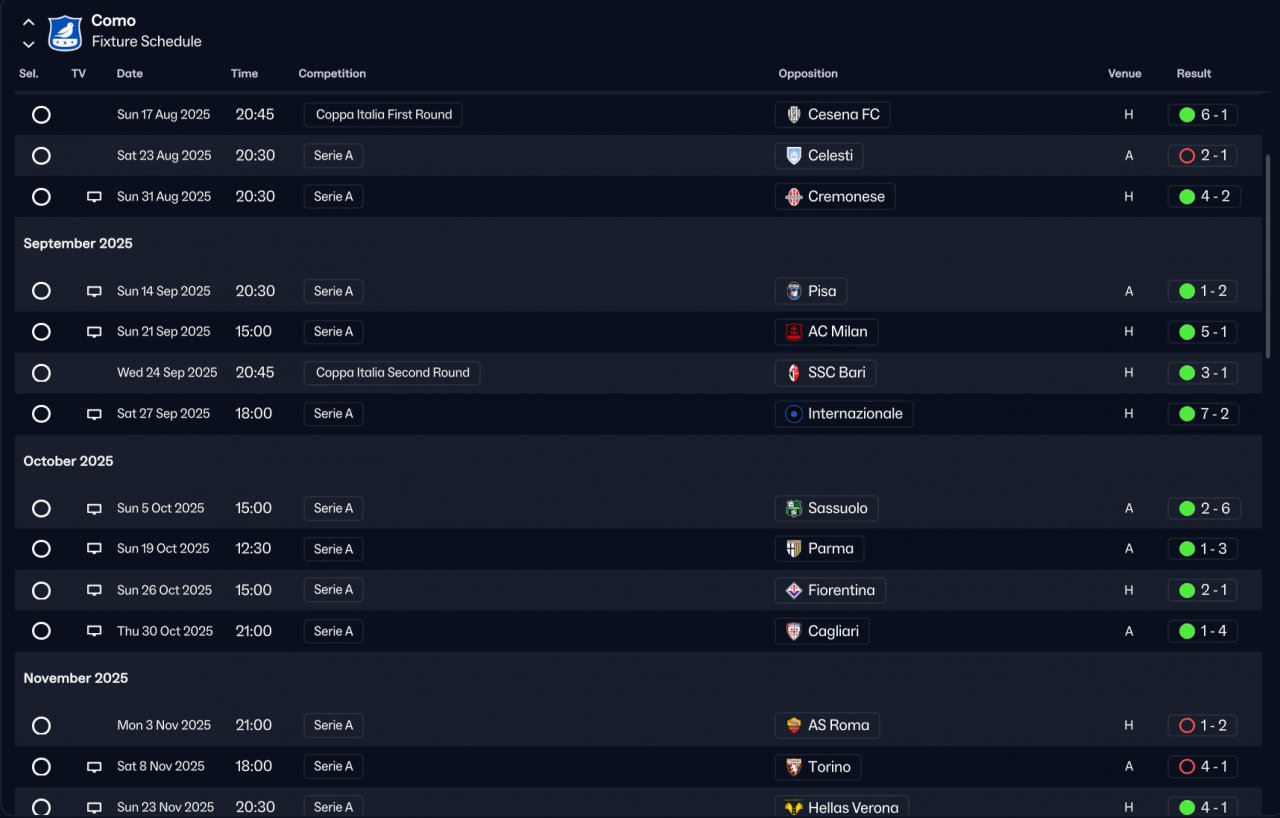Click the Internazionale crest icon

[x=794, y=414]
